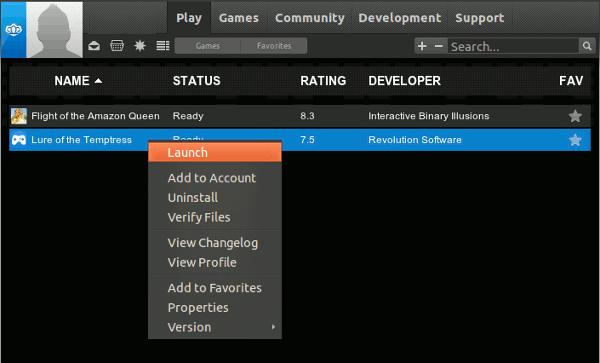The width and height of the screenshot is (600, 363).
Task: Click the magnifier search button
Action: [x=587, y=46]
